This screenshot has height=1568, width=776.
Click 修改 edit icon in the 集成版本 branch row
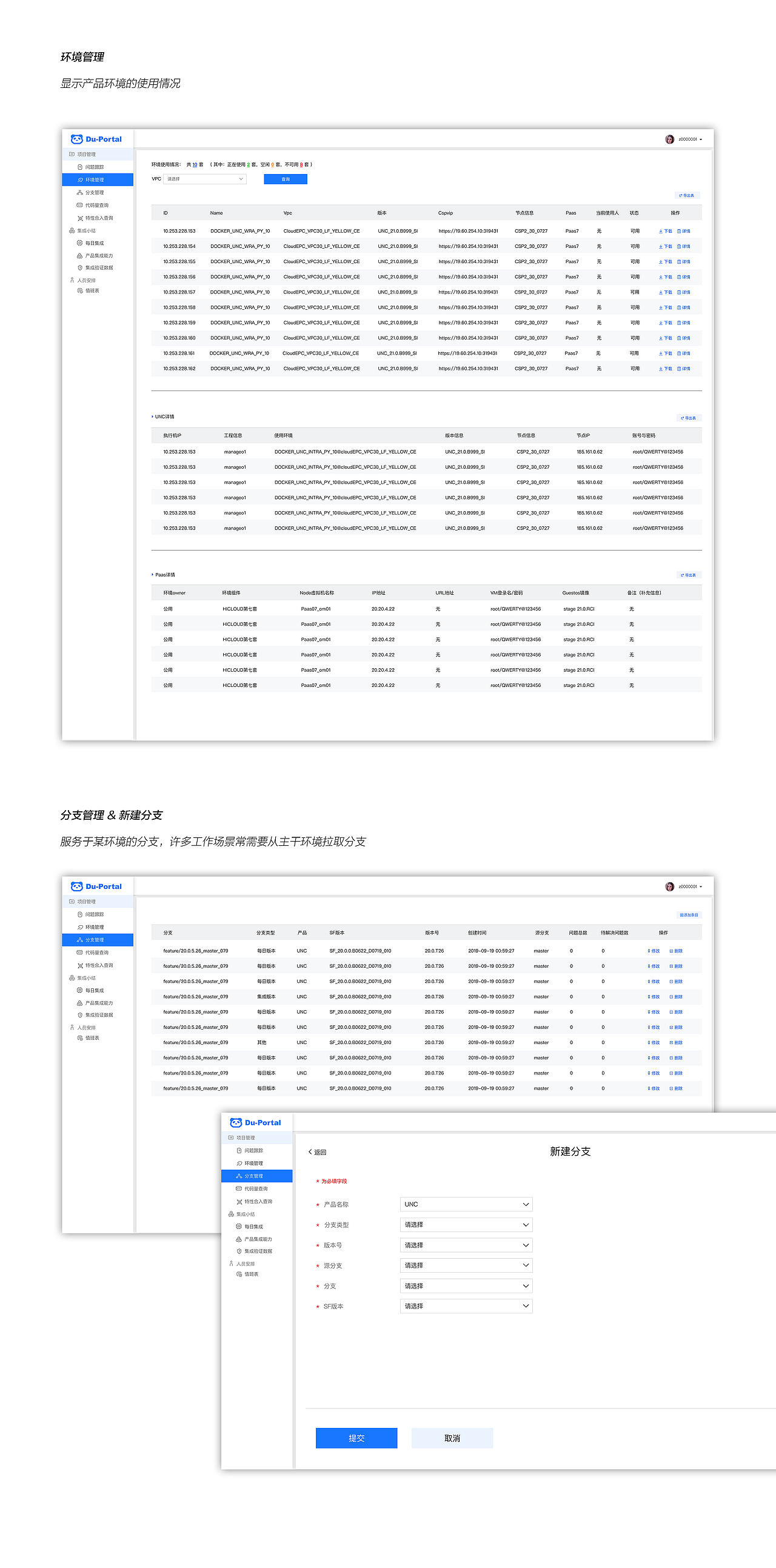click(x=649, y=996)
